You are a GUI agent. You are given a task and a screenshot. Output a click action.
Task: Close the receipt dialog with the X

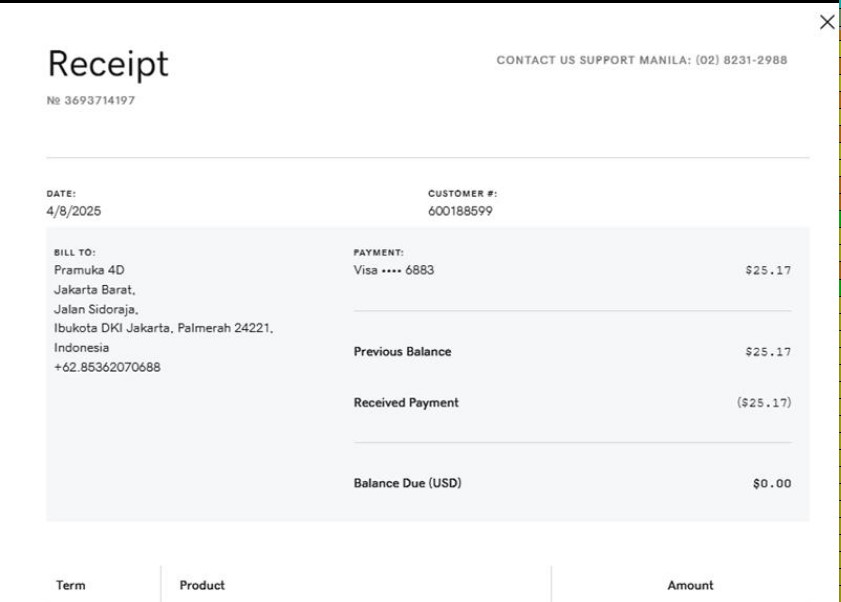coord(826,23)
